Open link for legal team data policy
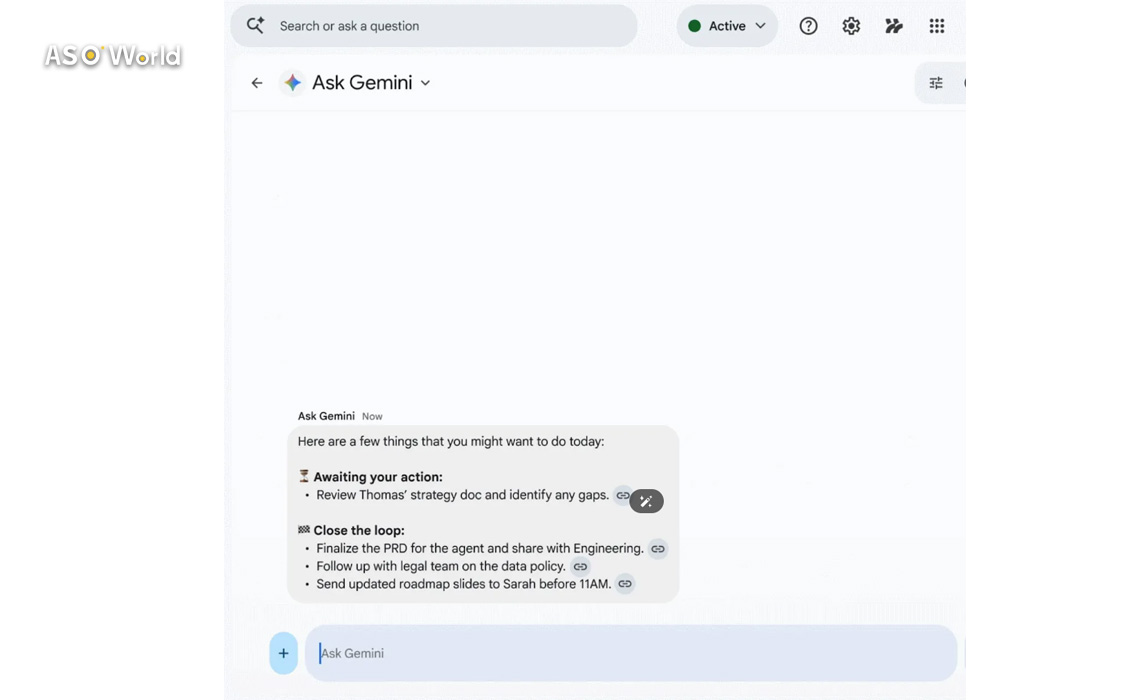Viewport: 1140px width, 700px height. click(580, 566)
